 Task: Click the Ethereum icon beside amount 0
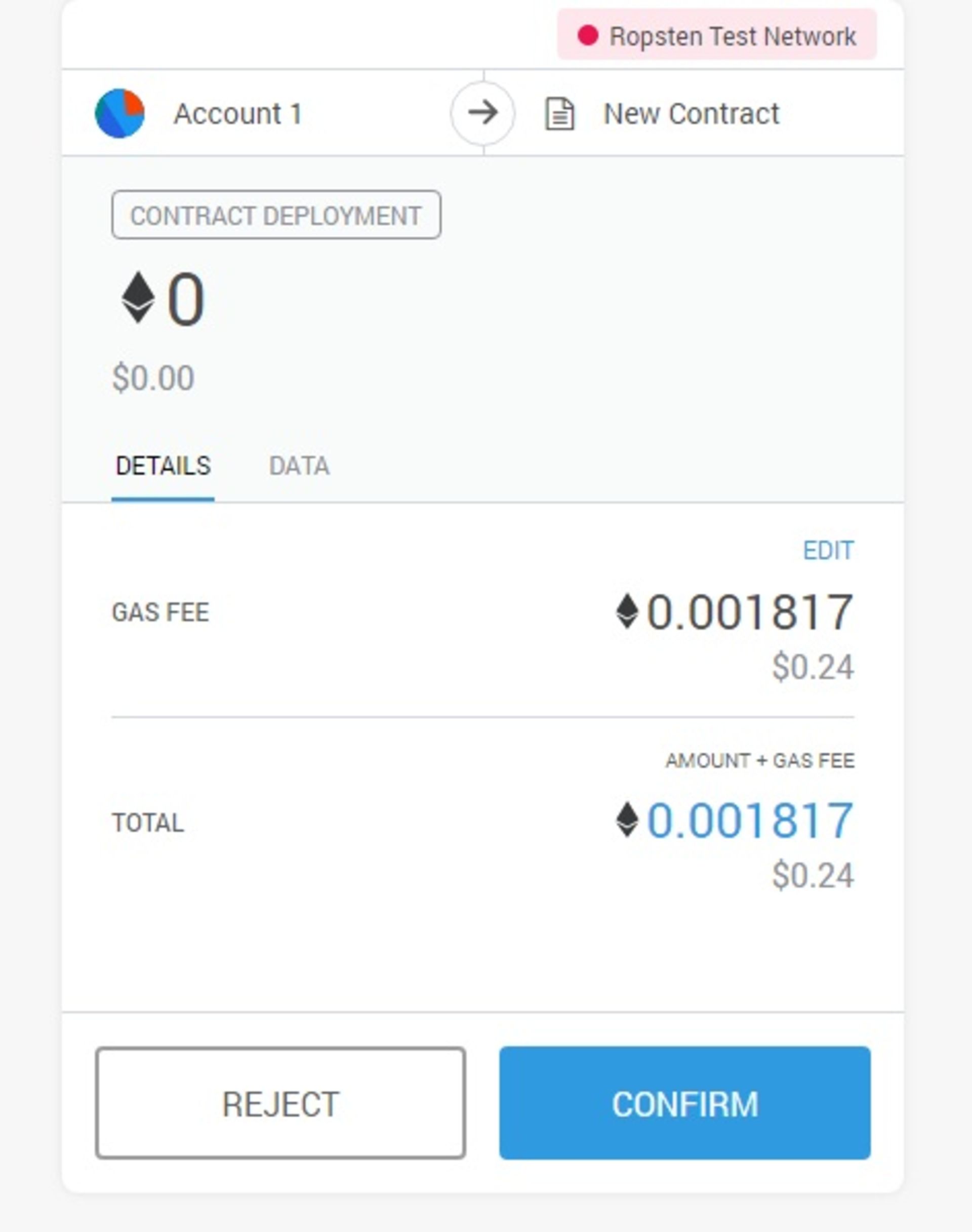coord(138,298)
